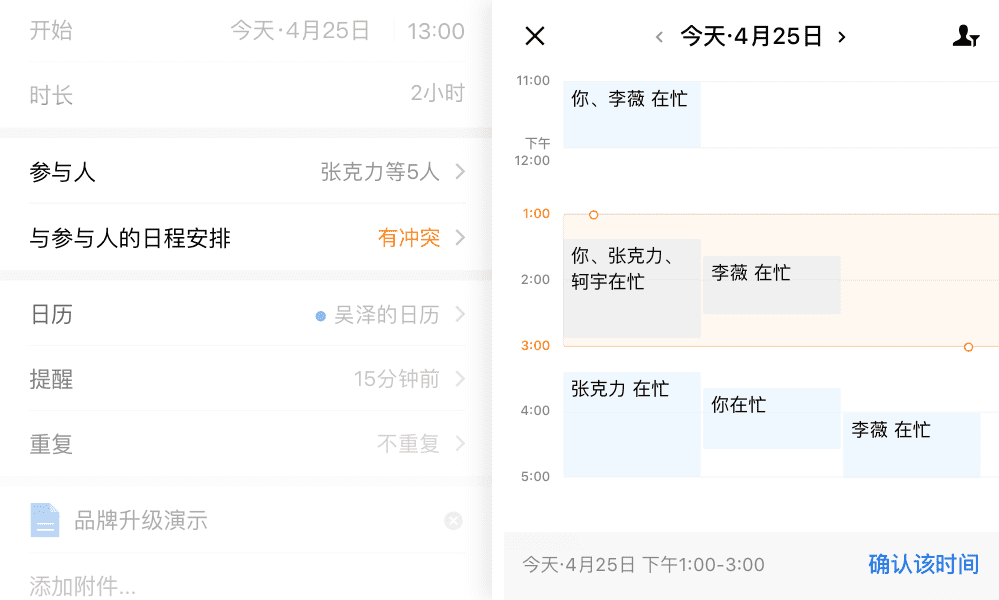
Task: Close the schedule panel with the X icon
Action: (535, 37)
